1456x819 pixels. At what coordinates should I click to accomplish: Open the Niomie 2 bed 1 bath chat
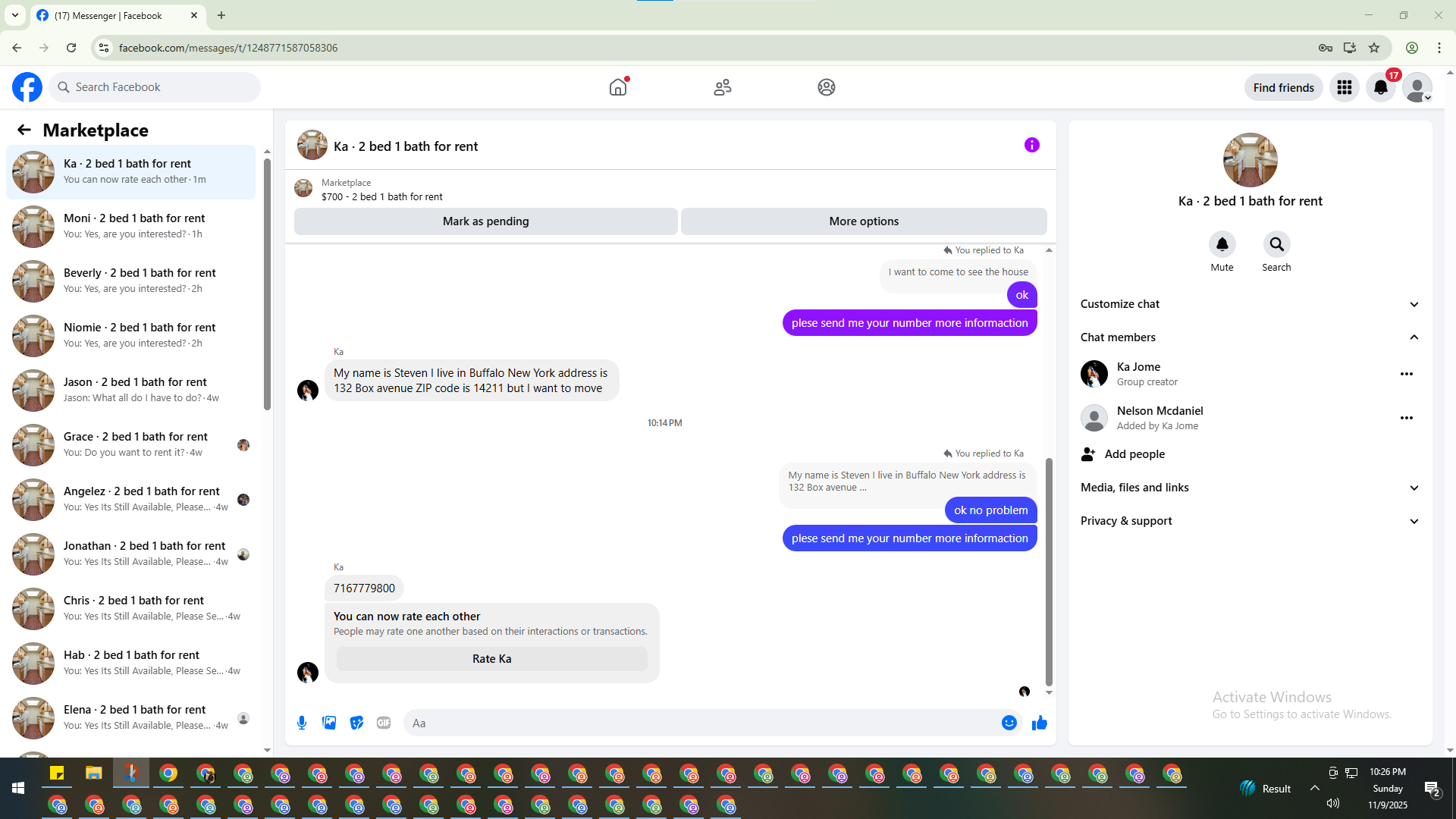pyautogui.click(x=131, y=336)
